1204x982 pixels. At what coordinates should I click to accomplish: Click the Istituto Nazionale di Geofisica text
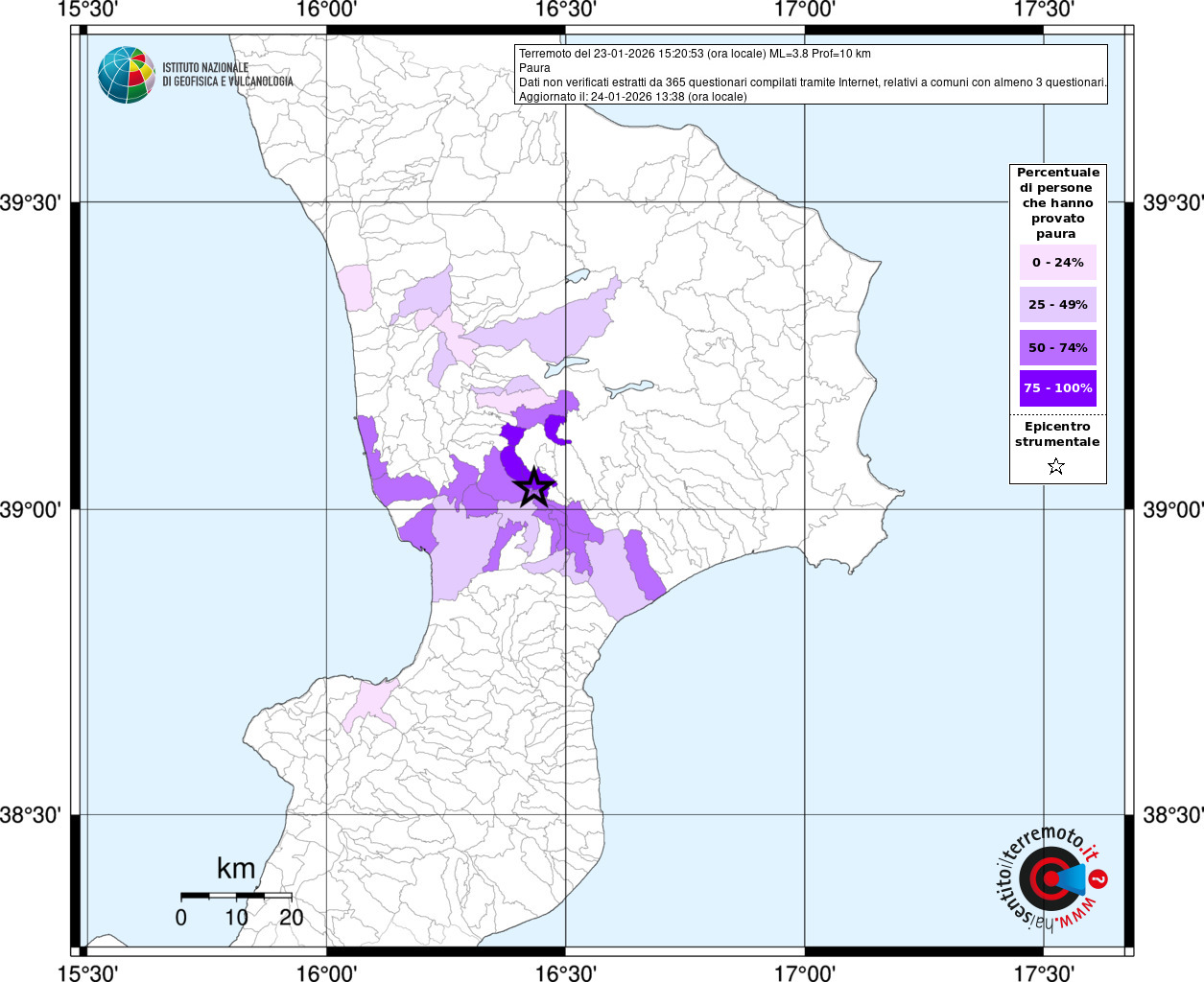pyautogui.click(x=227, y=75)
